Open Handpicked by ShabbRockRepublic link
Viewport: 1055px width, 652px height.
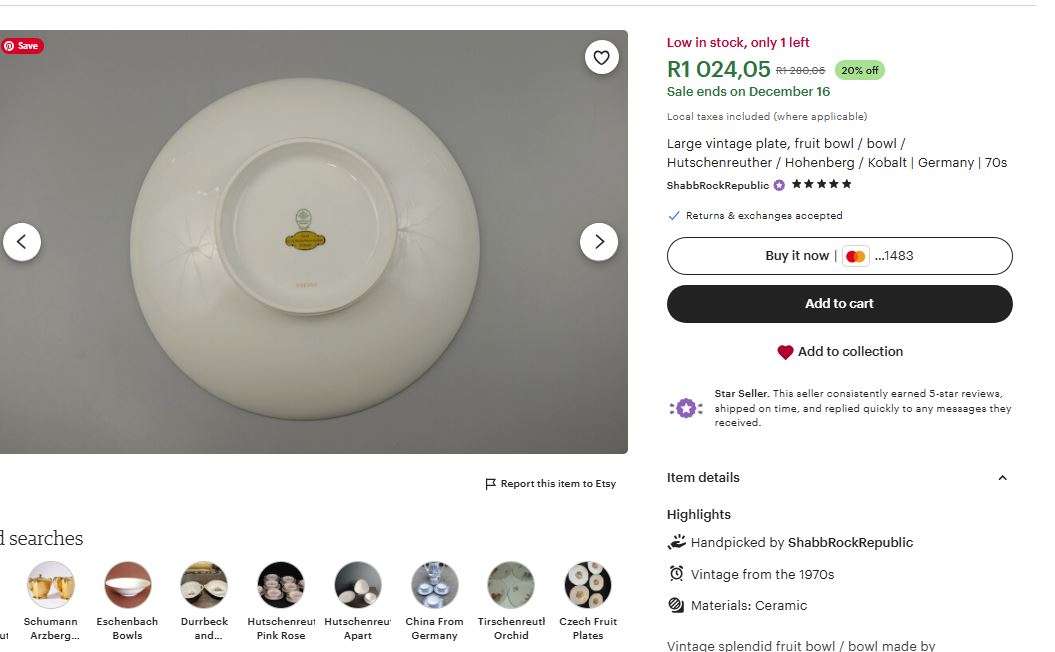coord(850,543)
